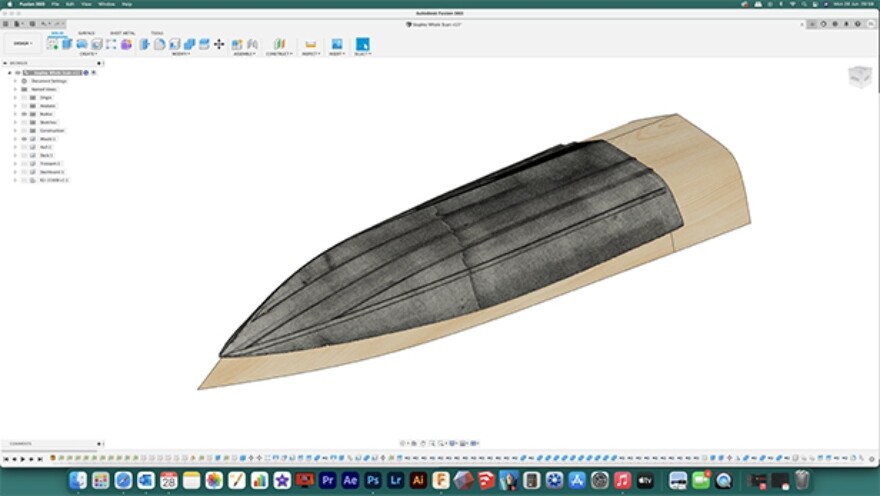Image resolution: width=880 pixels, height=496 pixels.
Task: Select the Create Sketch tool
Action: point(52,44)
